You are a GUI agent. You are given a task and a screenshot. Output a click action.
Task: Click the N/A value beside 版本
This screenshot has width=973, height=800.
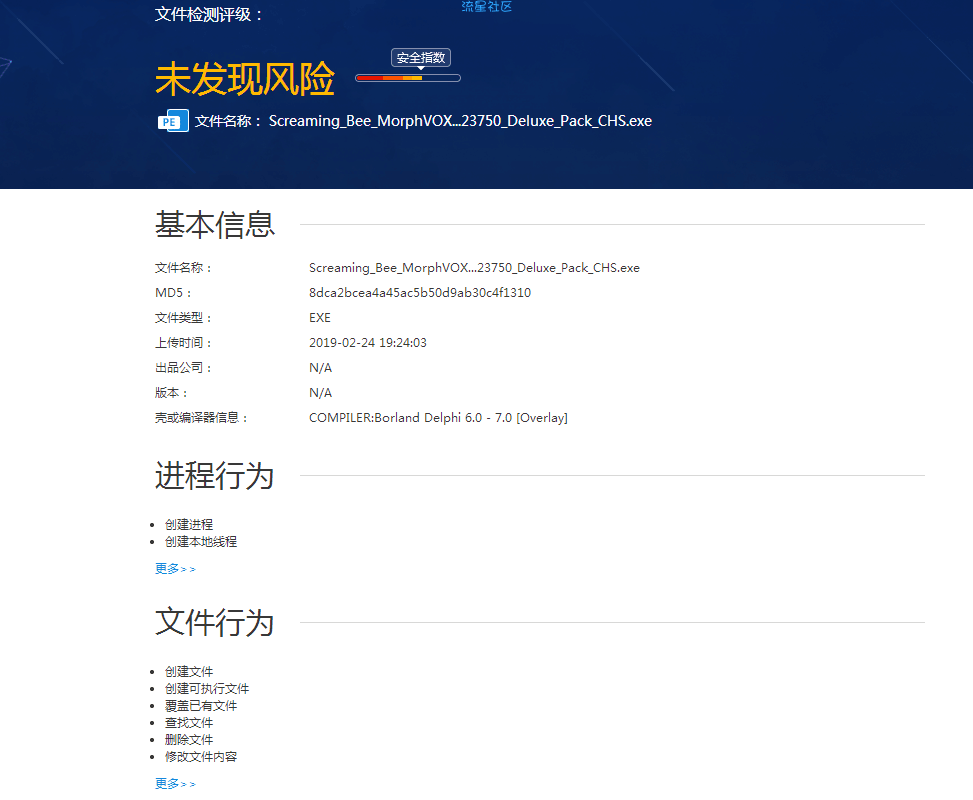click(320, 393)
